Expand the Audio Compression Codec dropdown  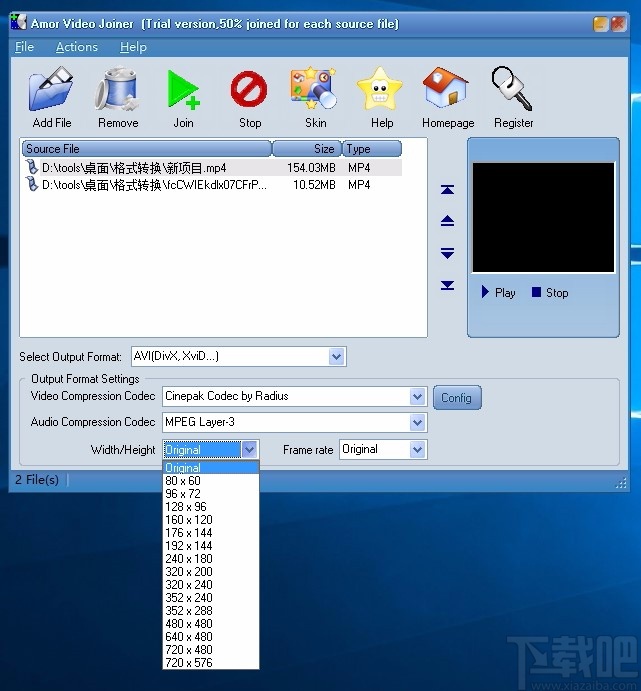[417, 423]
